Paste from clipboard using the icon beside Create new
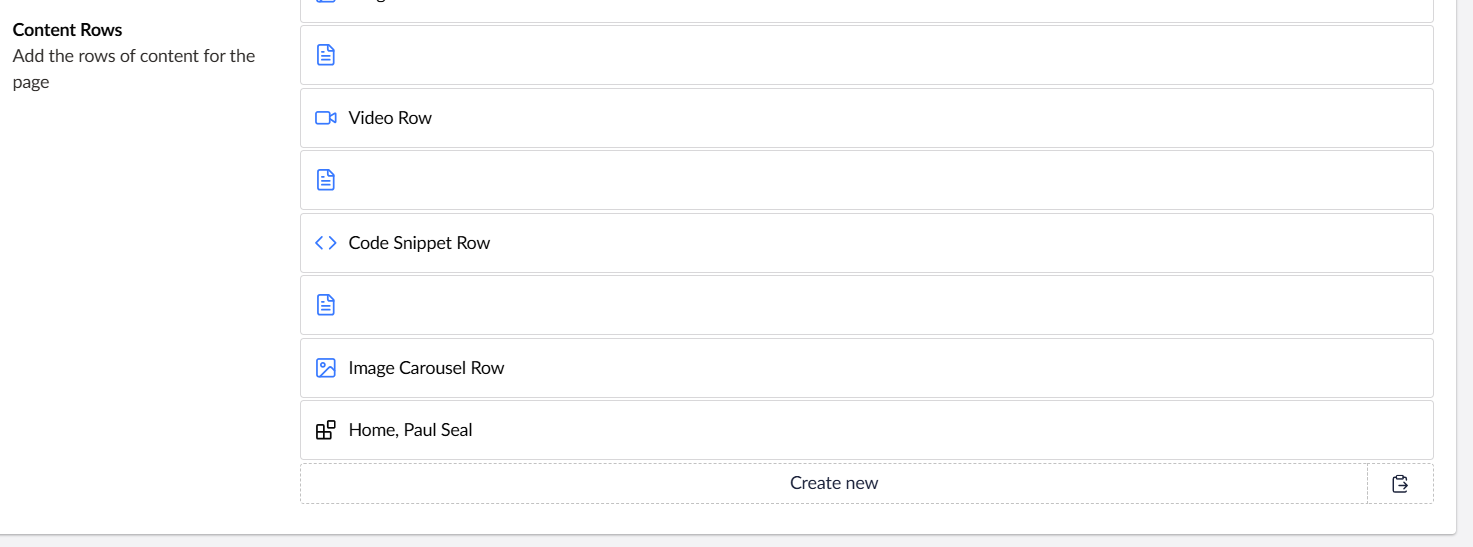Image resolution: width=1473 pixels, height=547 pixels. (1400, 483)
